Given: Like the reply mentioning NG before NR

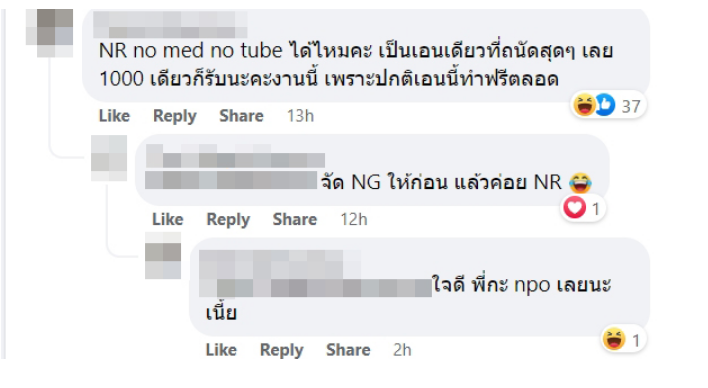Looking at the screenshot, I should coord(168,220).
